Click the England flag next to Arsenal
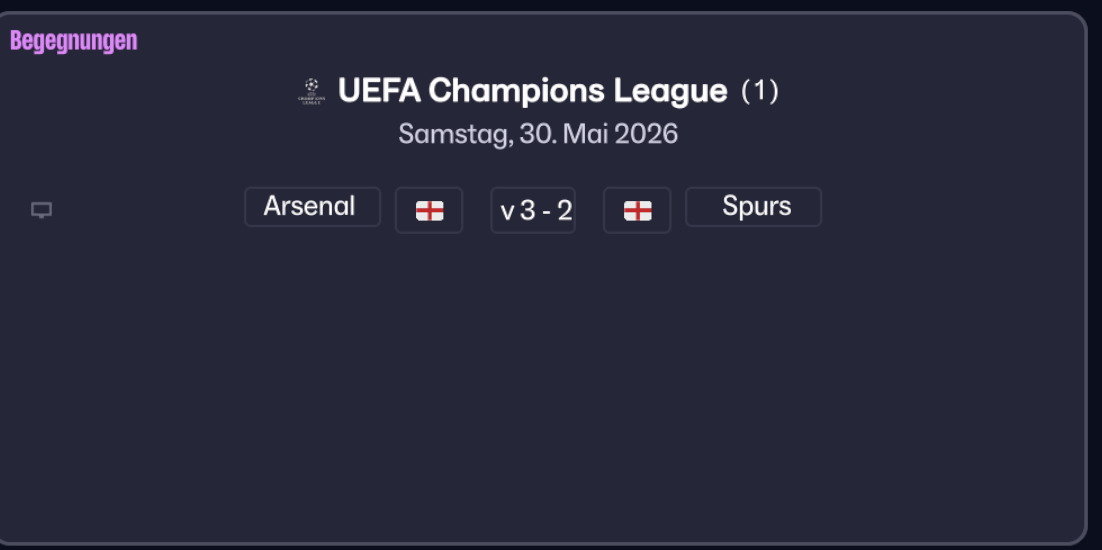Screen dimensions: 1102x550 point(429,210)
